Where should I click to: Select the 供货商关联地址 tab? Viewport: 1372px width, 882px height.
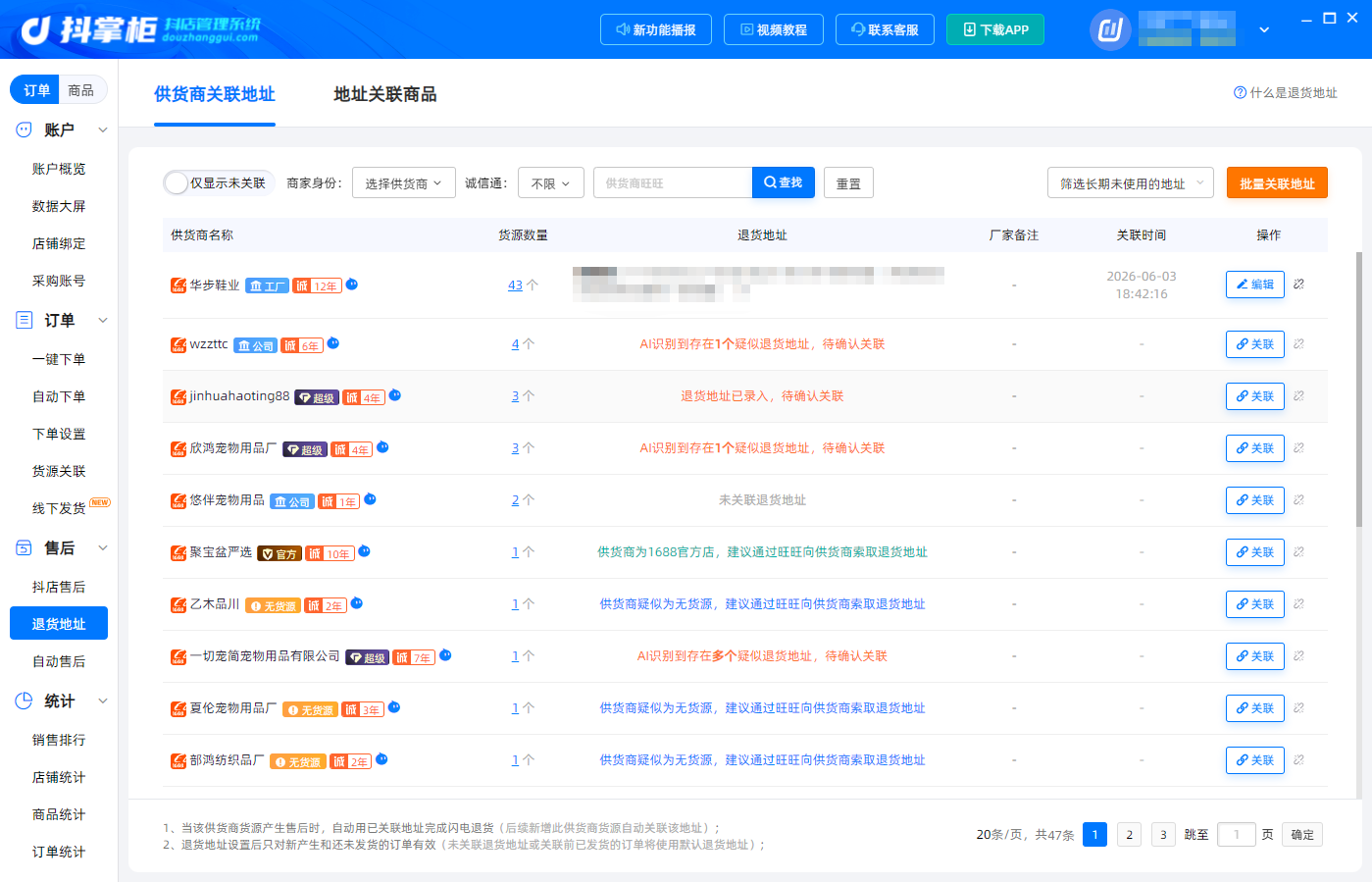click(215, 94)
